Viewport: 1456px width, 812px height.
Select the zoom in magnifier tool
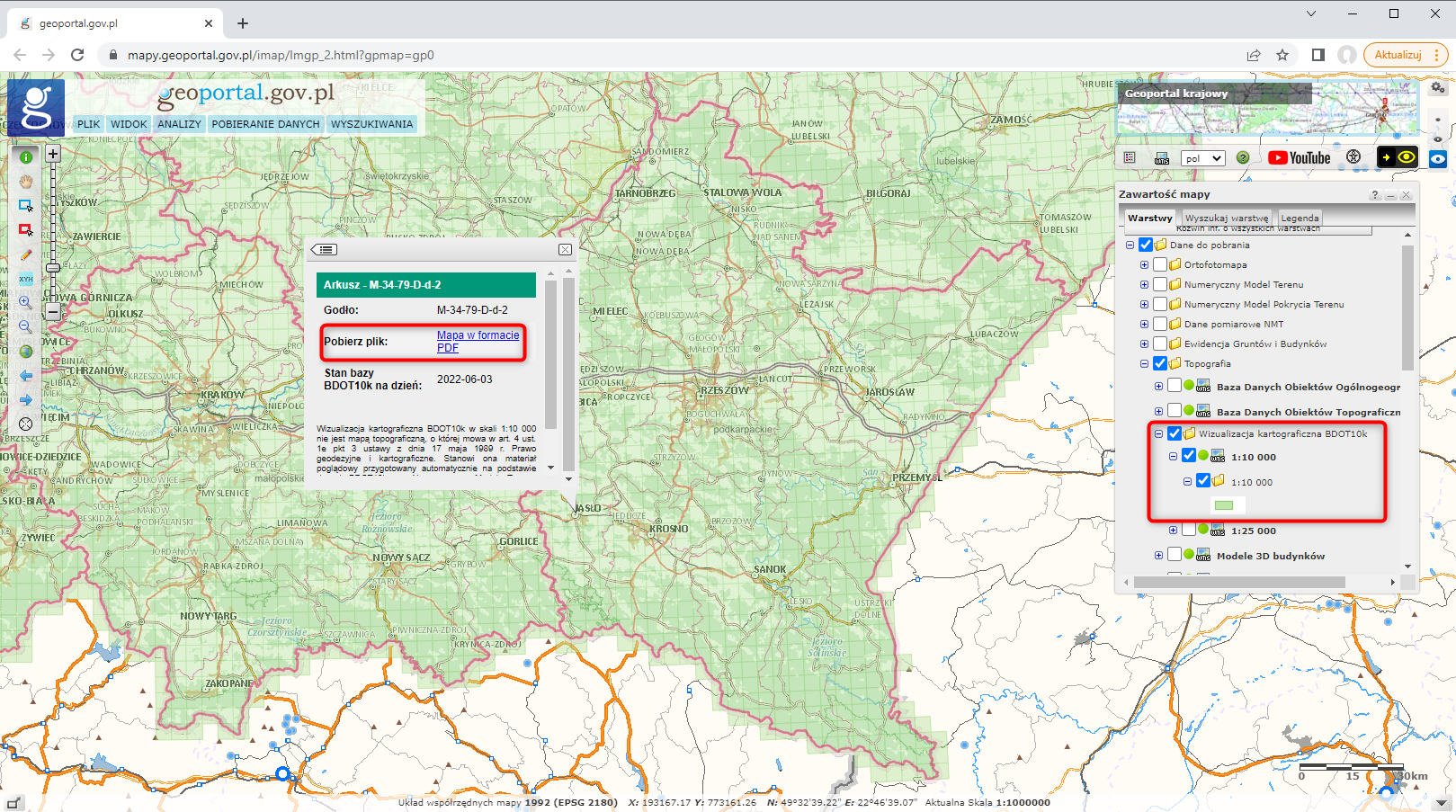tap(26, 303)
